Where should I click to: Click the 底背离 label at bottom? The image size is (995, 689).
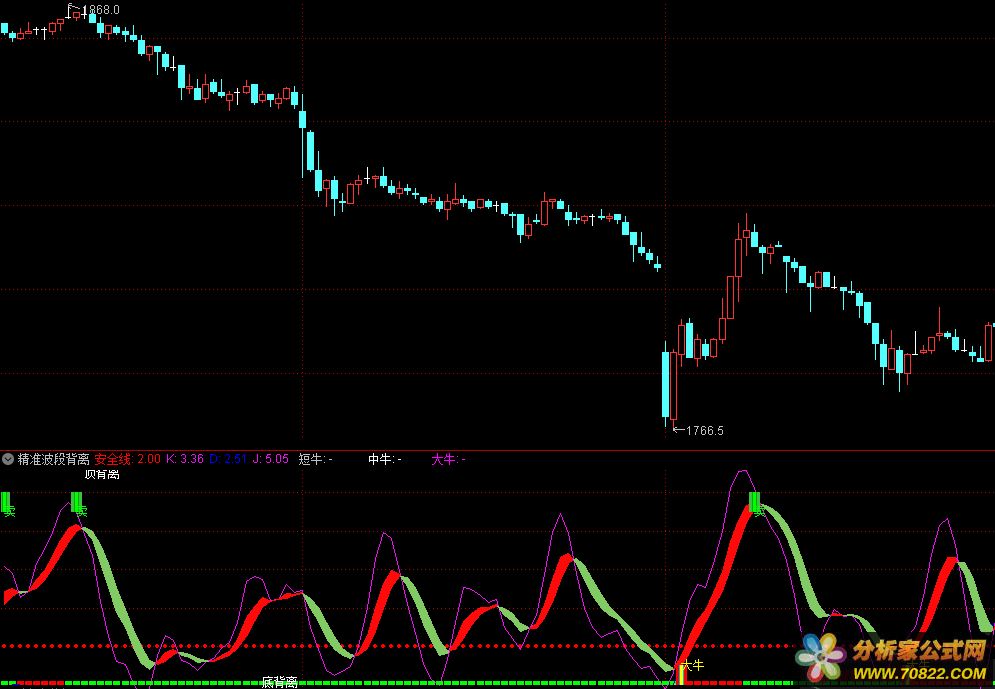(280, 682)
